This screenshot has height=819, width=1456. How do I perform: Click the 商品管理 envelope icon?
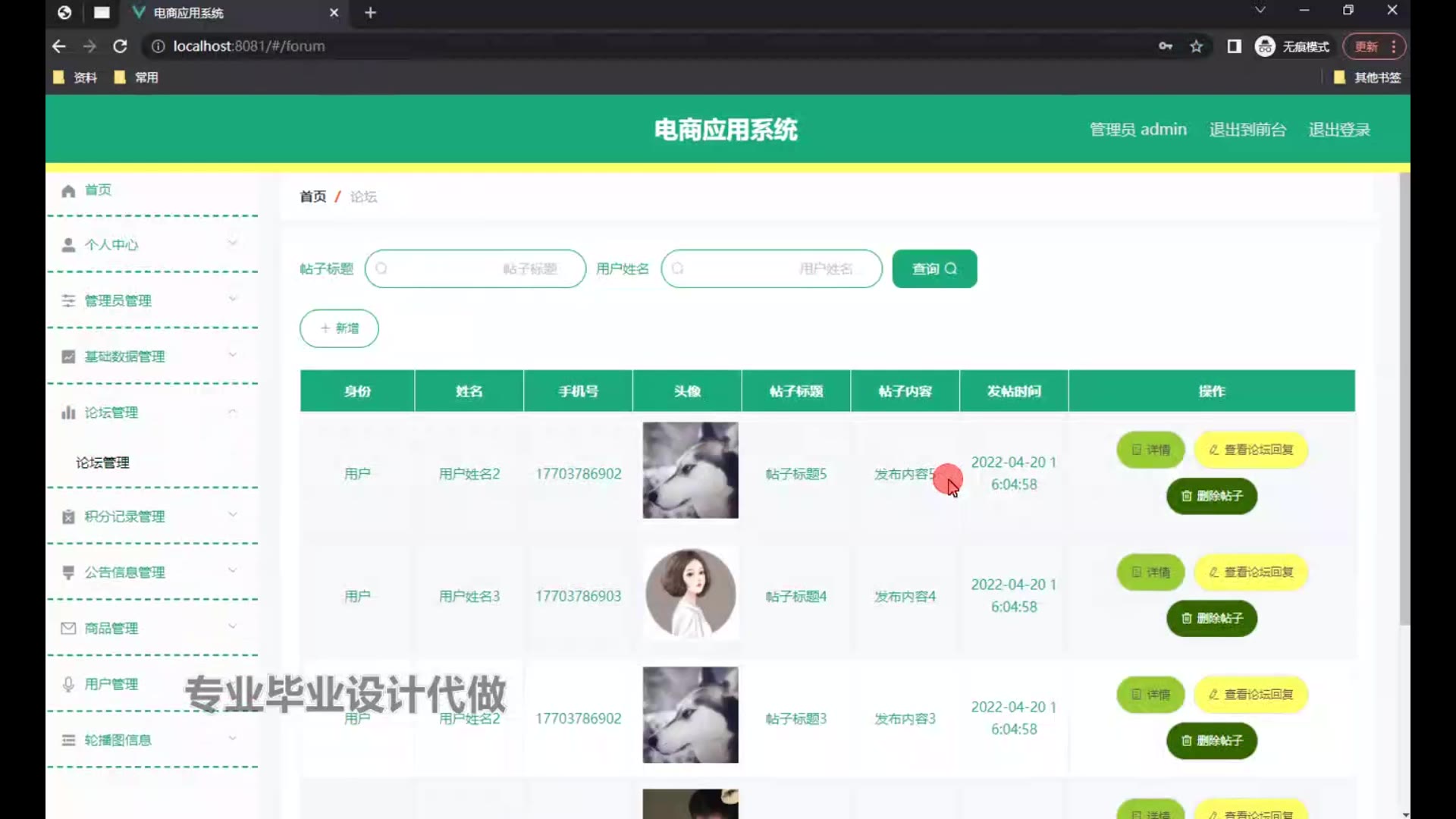[x=68, y=628]
